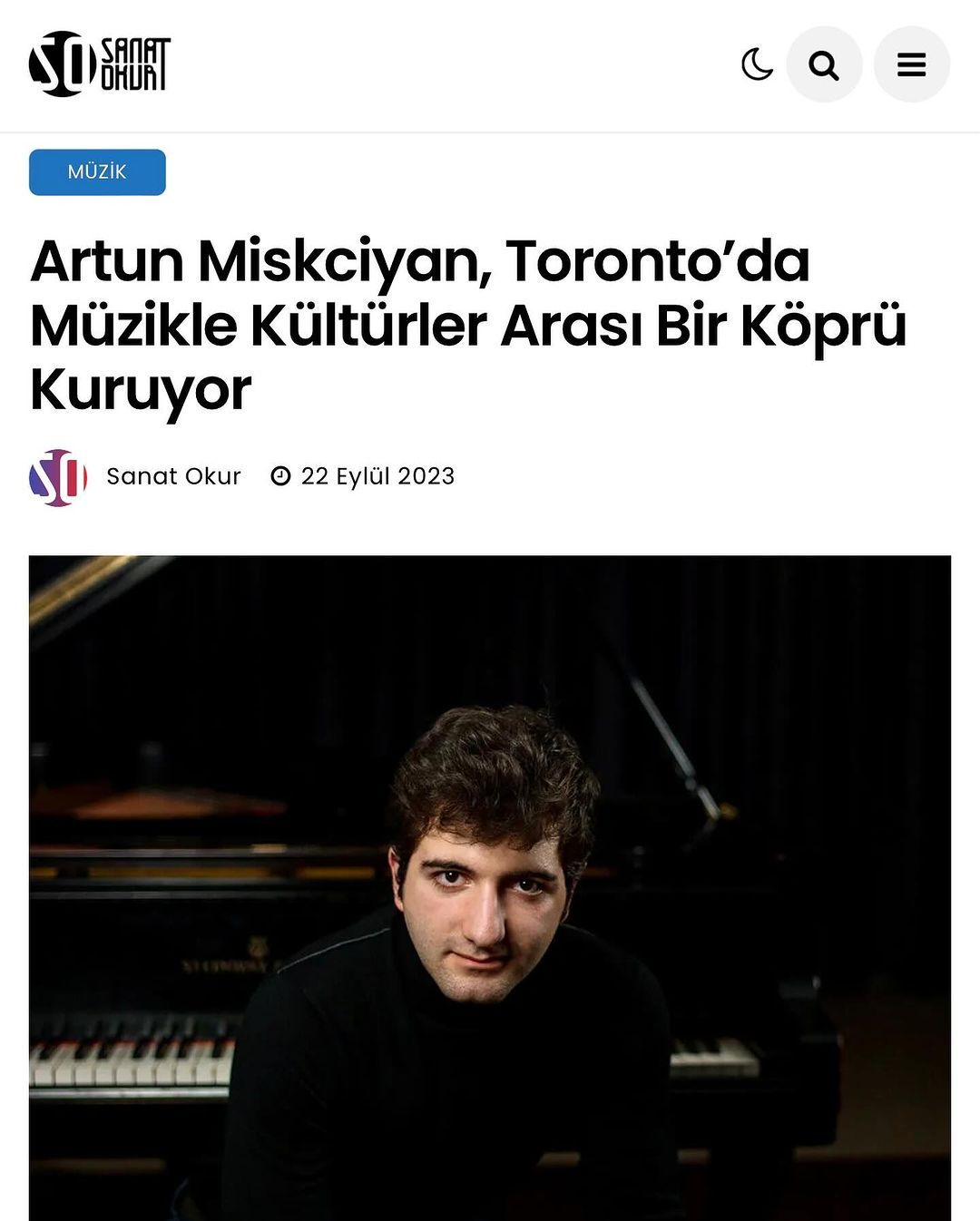The image size is (980, 1221).
Task: Click the words Kültürler Arası in the headline
Action: (446, 325)
